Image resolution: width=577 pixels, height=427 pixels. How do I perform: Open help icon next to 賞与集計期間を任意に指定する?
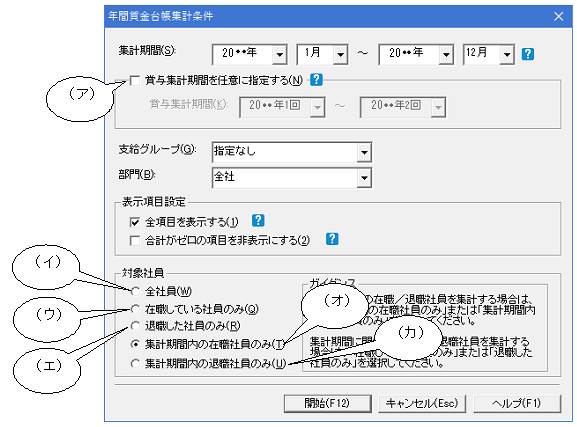coord(316,80)
